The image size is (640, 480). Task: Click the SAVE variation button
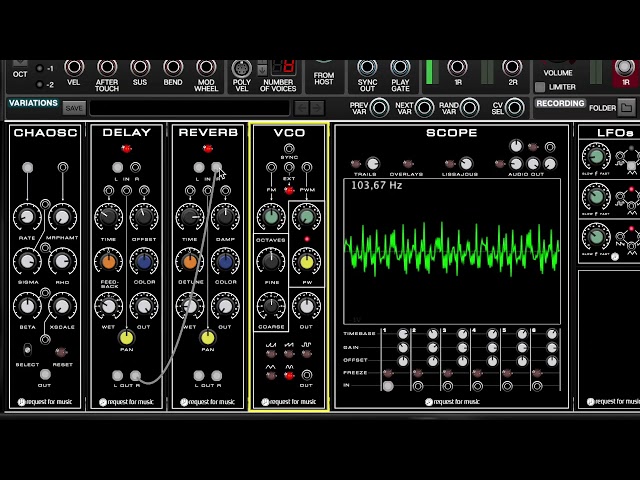(x=74, y=108)
